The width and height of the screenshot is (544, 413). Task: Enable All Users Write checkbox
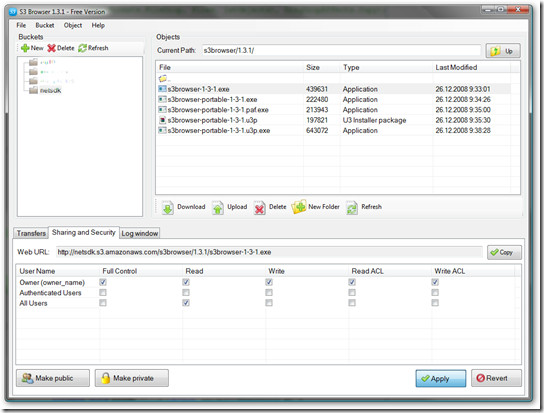[269, 303]
